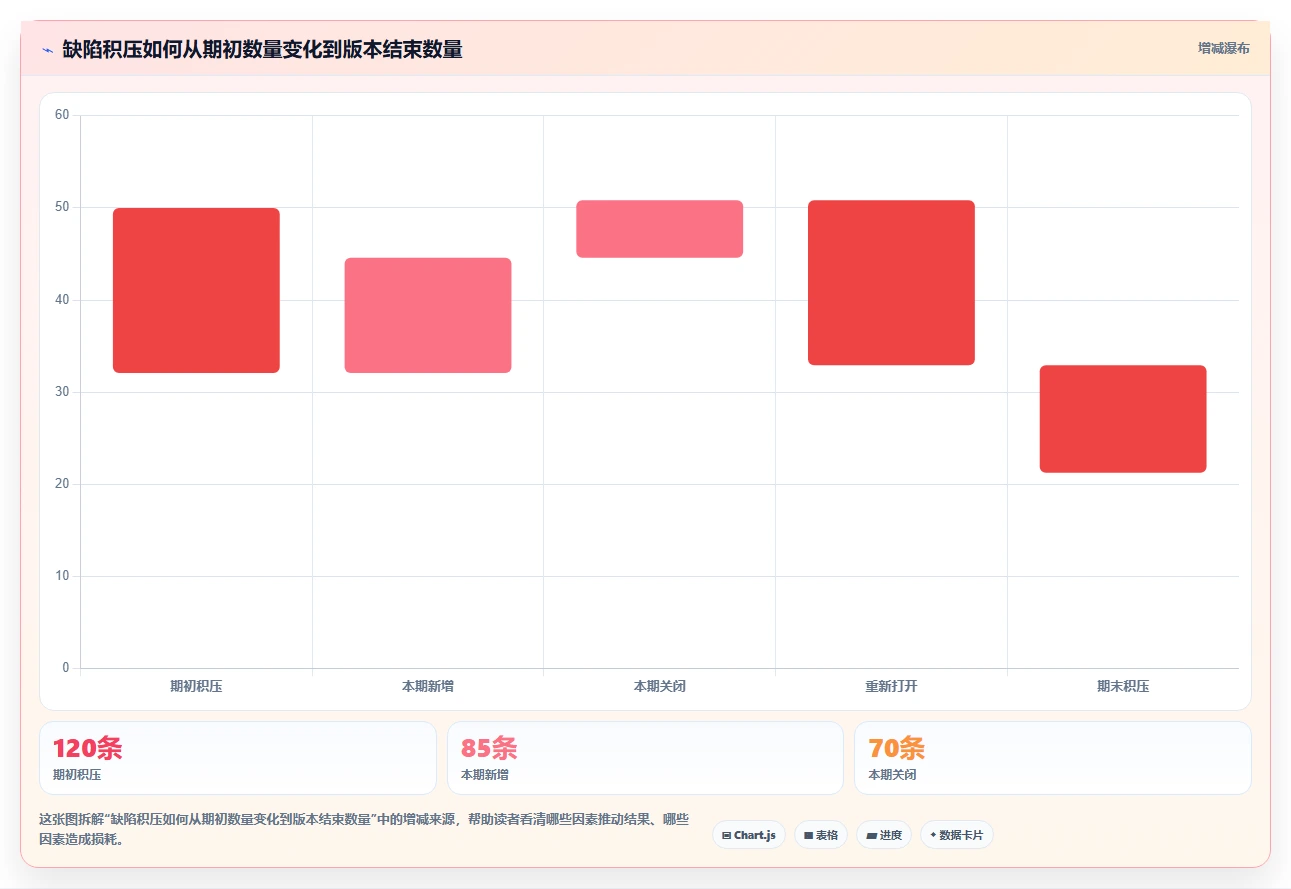Click the description paragraph starting 这张图拆解
The width and height of the screenshot is (1291, 889).
point(364,829)
